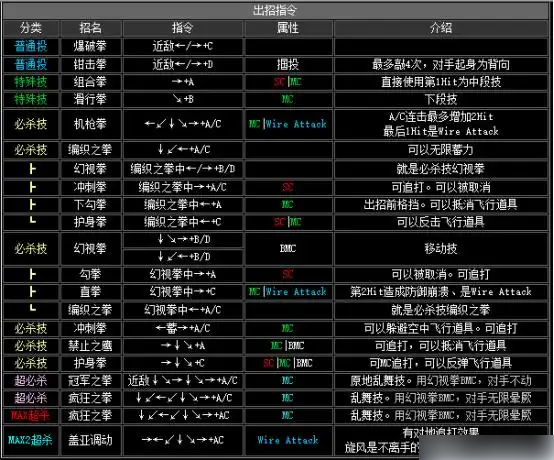Select the 爆破拳 move name cell

pos(90,46)
